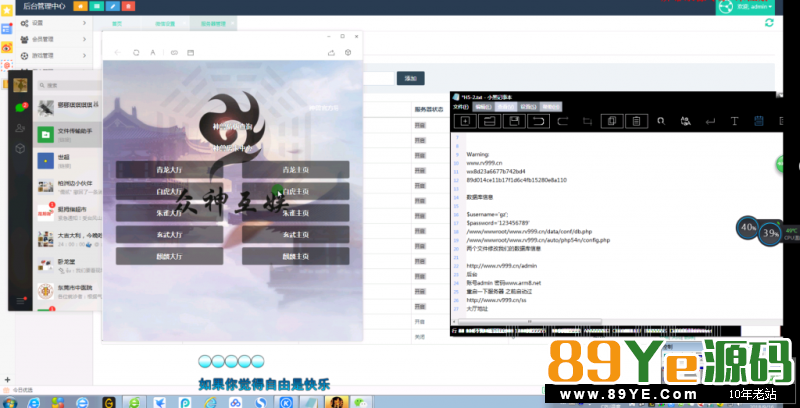Open the 卧龙堂 chat in WeChat
The height and width of the screenshot is (408, 800).
tap(68, 265)
